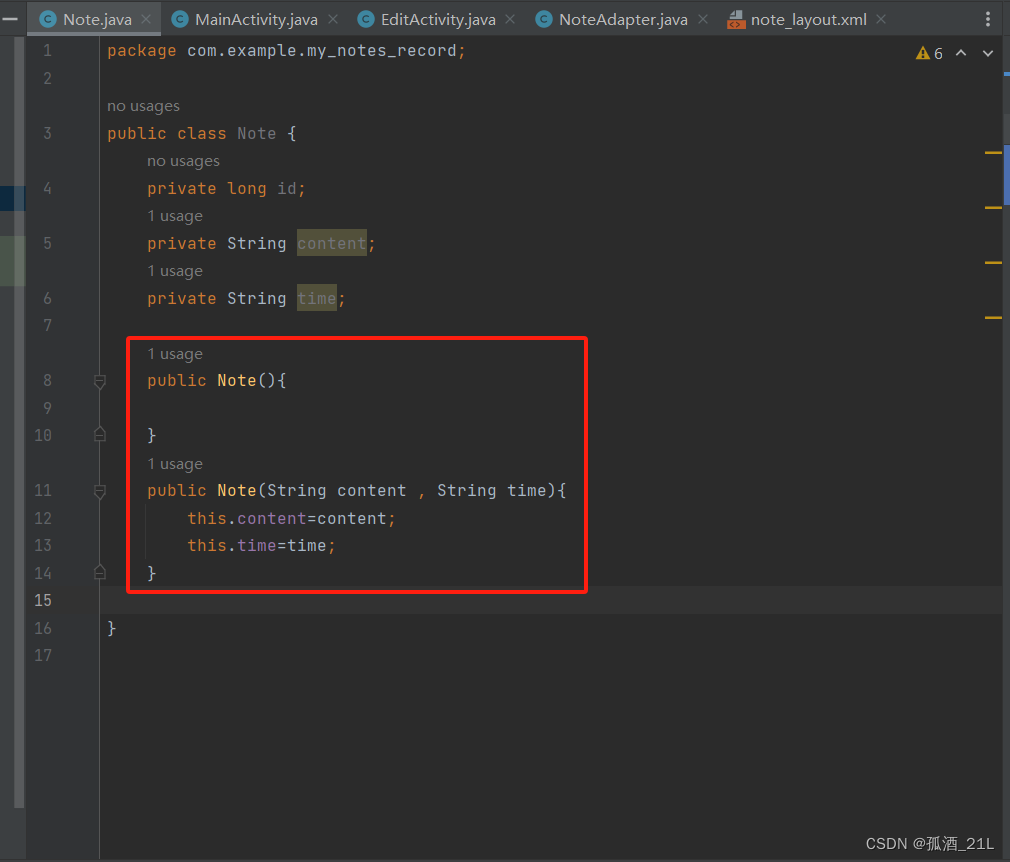1010x862 pixels.
Task: Click 'no usages' hint above id field
Action: click(x=183, y=161)
